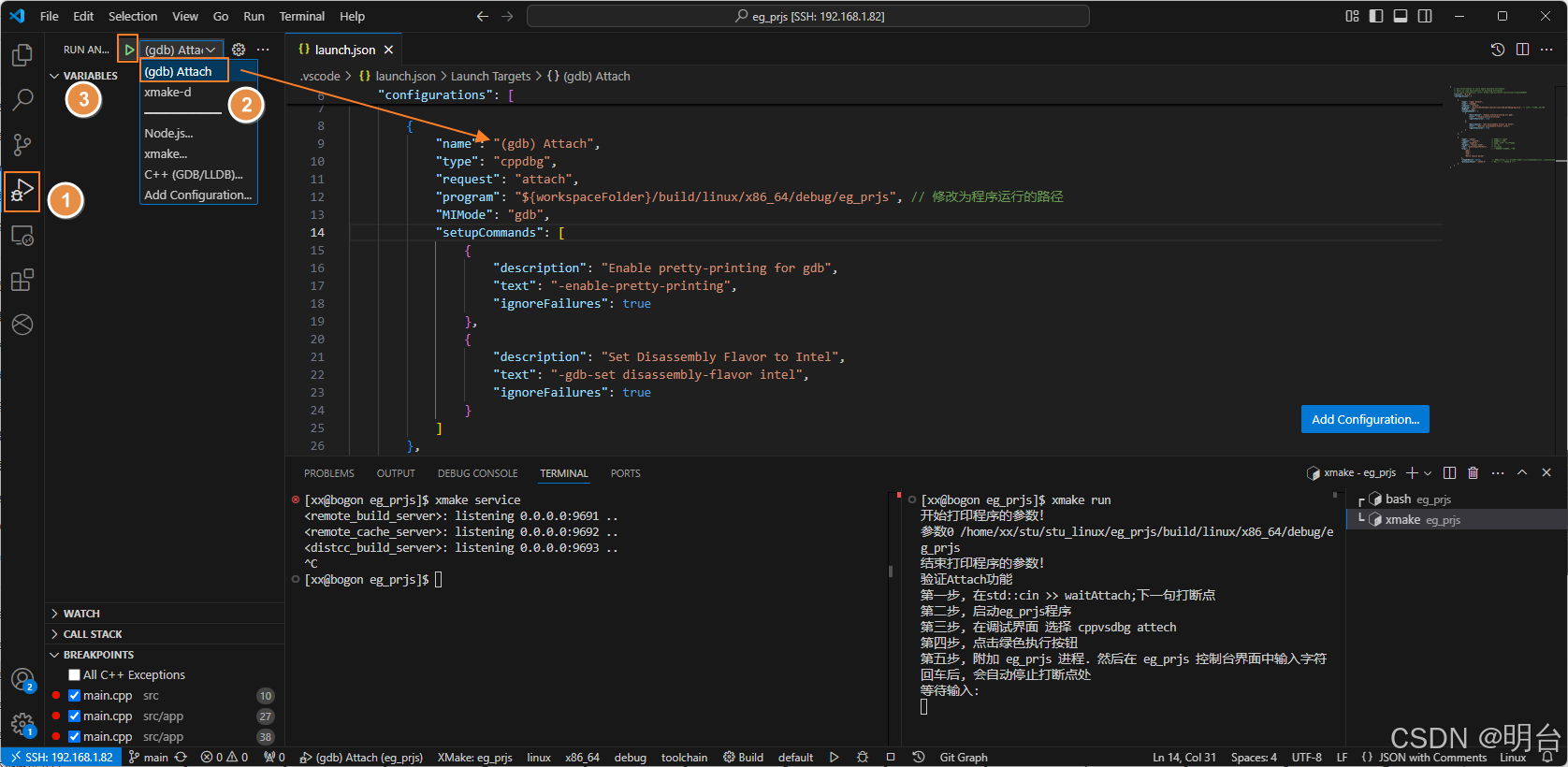The width and height of the screenshot is (1568, 767).
Task: Open the debug configuration dropdown
Action: [181, 50]
